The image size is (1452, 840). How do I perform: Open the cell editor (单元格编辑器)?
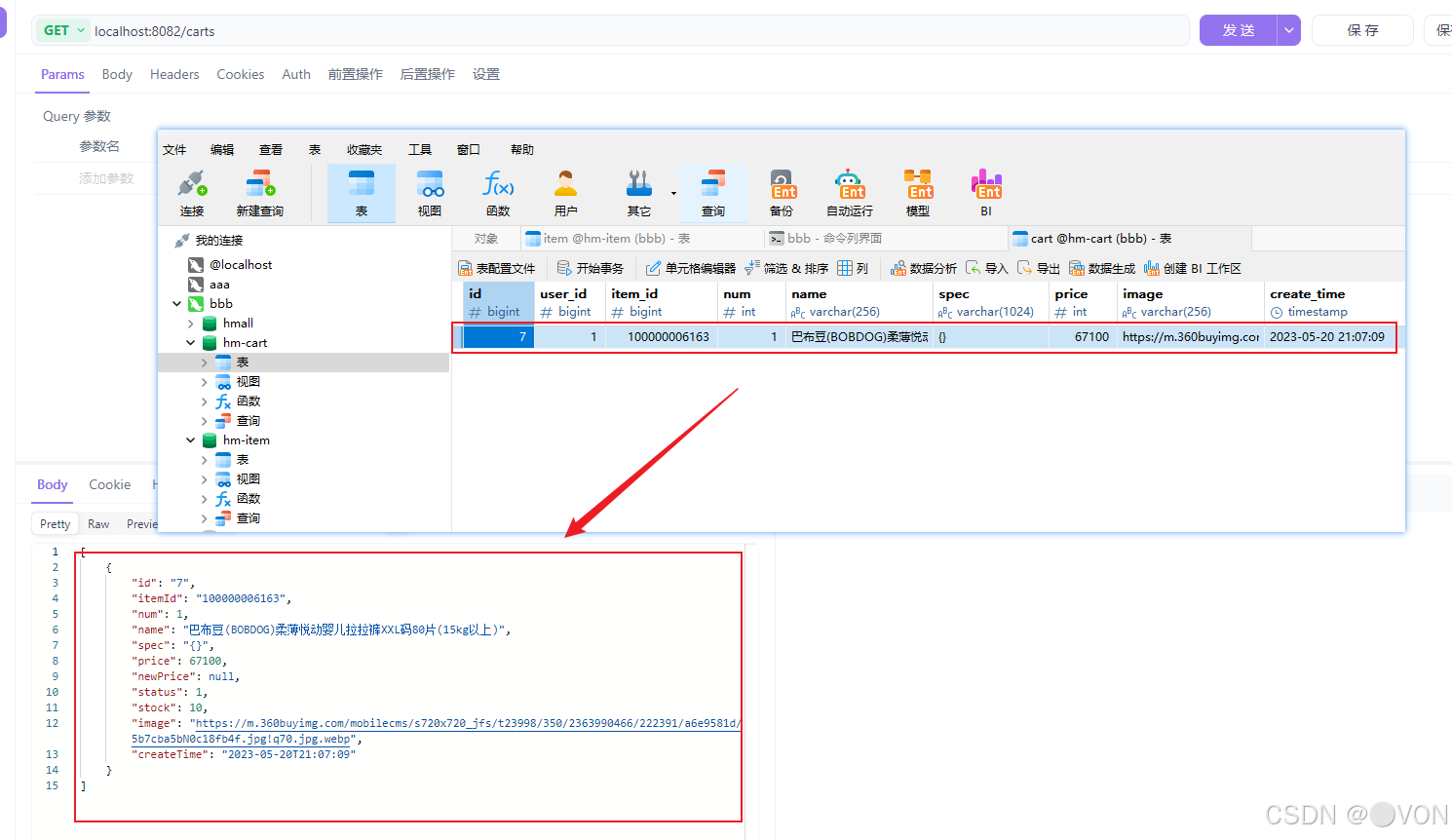pyautogui.click(x=691, y=268)
